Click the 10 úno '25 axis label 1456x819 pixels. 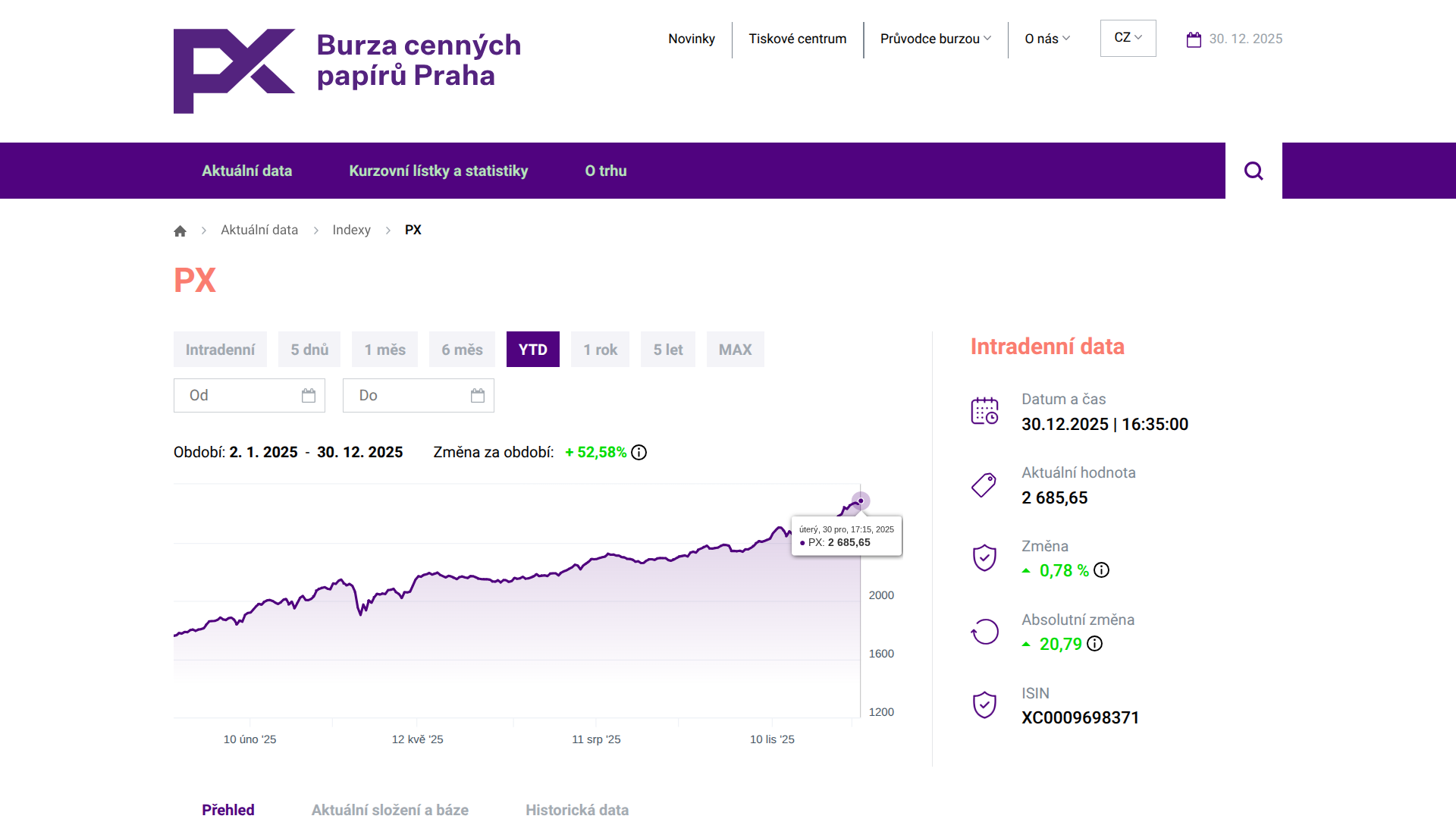point(249,739)
